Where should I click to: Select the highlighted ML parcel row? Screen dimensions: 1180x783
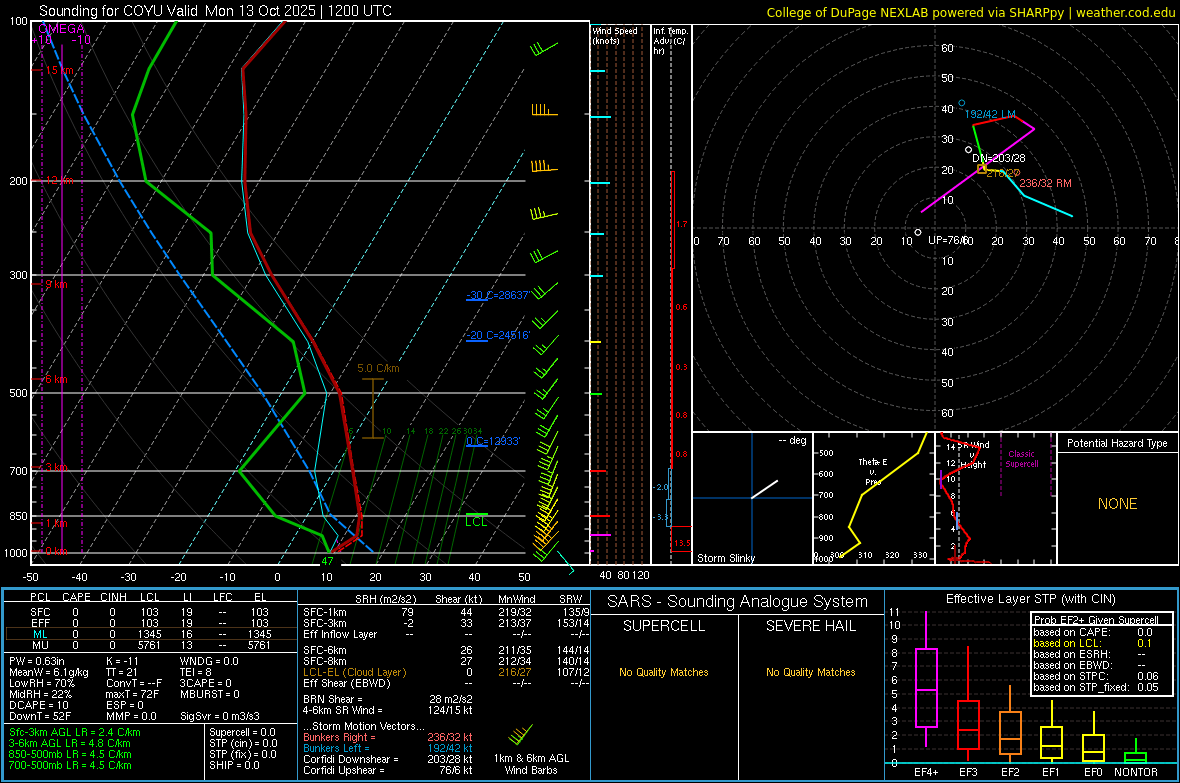tap(150, 634)
